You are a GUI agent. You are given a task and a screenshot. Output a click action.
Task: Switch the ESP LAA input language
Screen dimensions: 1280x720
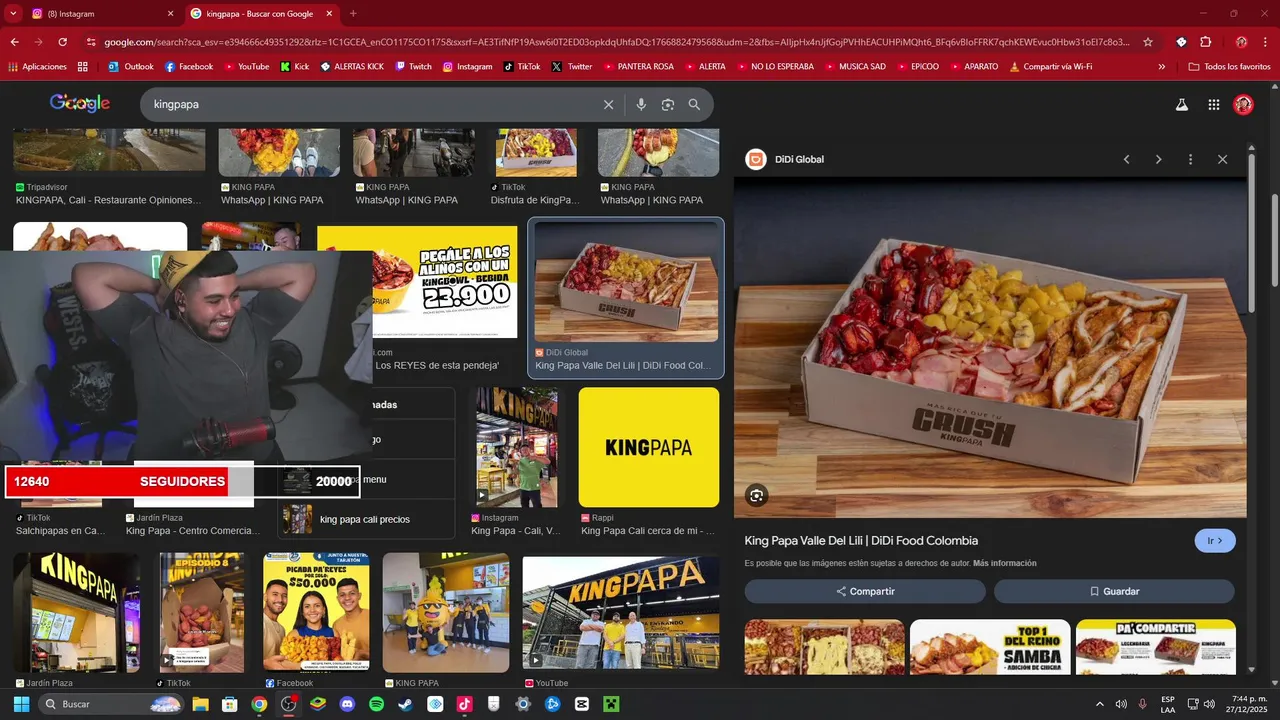pyautogui.click(x=1168, y=704)
